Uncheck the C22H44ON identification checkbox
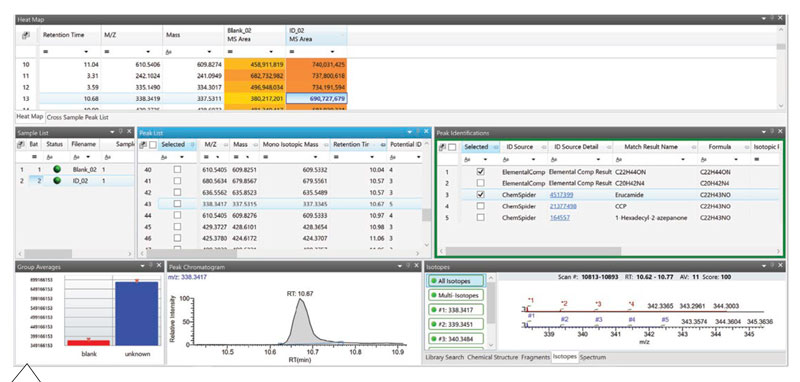 pyautogui.click(x=480, y=172)
